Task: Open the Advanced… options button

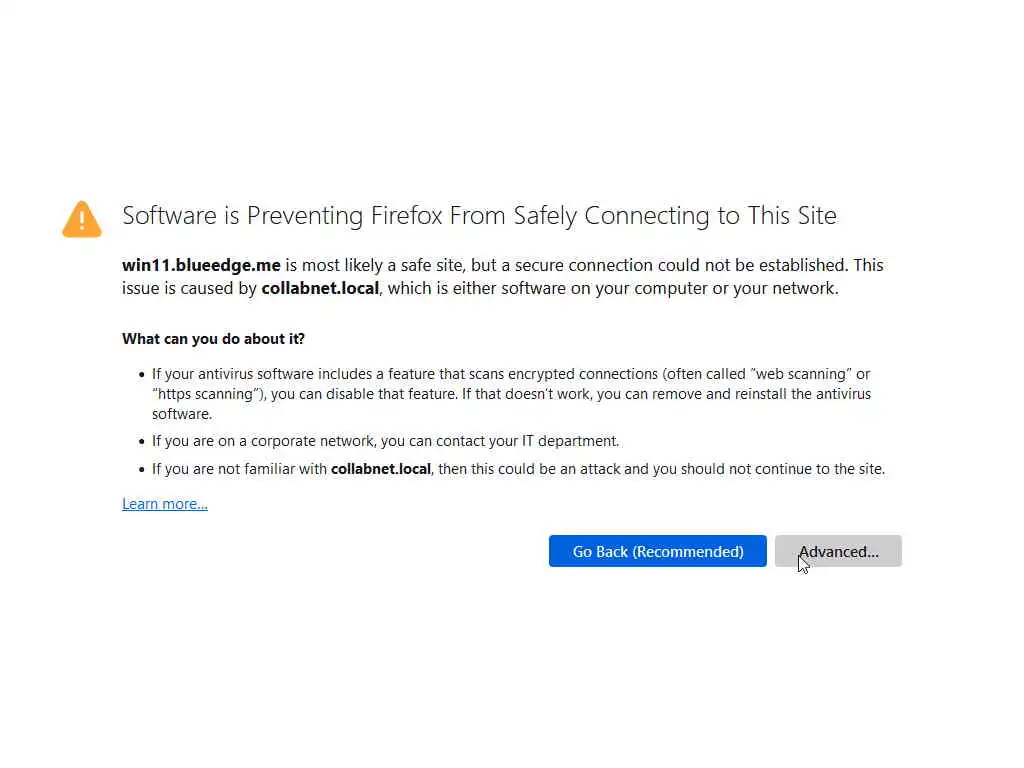Action: tap(838, 551)
